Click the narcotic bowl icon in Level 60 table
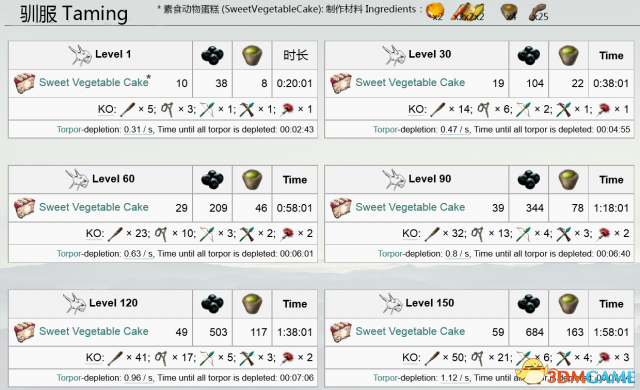Viewport: 640px width, 390px height. point(252,179)
